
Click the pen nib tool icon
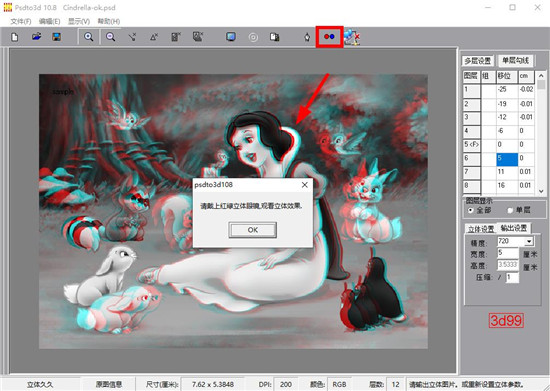307,37
